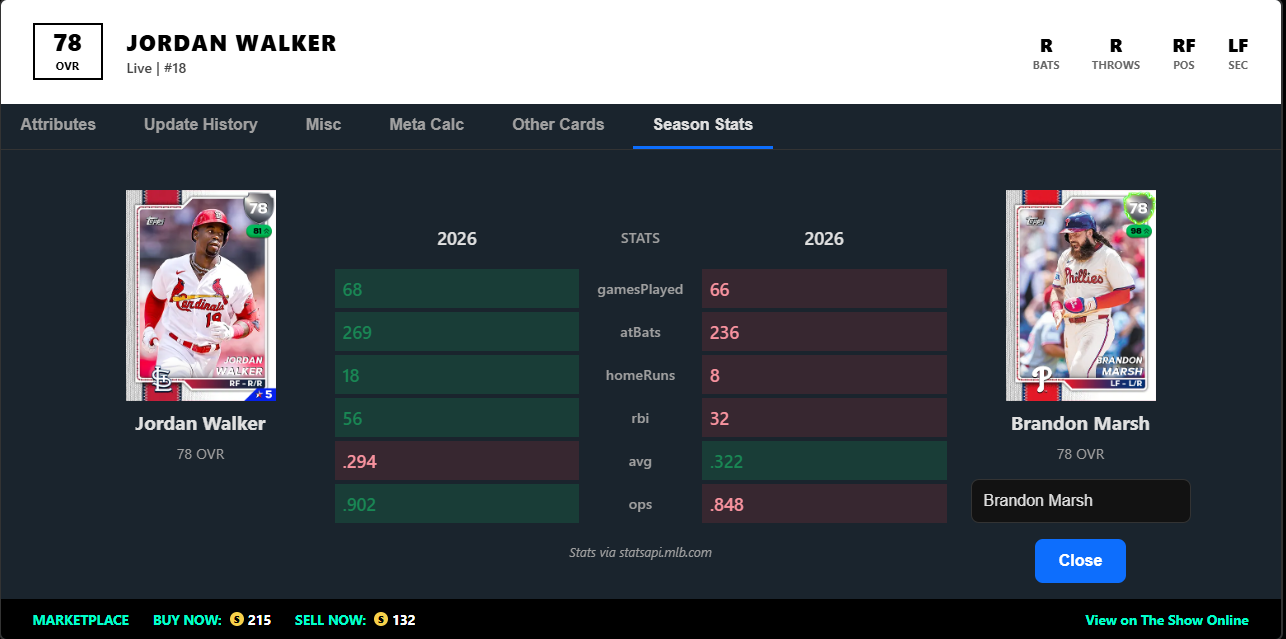Open View on The Show Online link

(1167, 620)
